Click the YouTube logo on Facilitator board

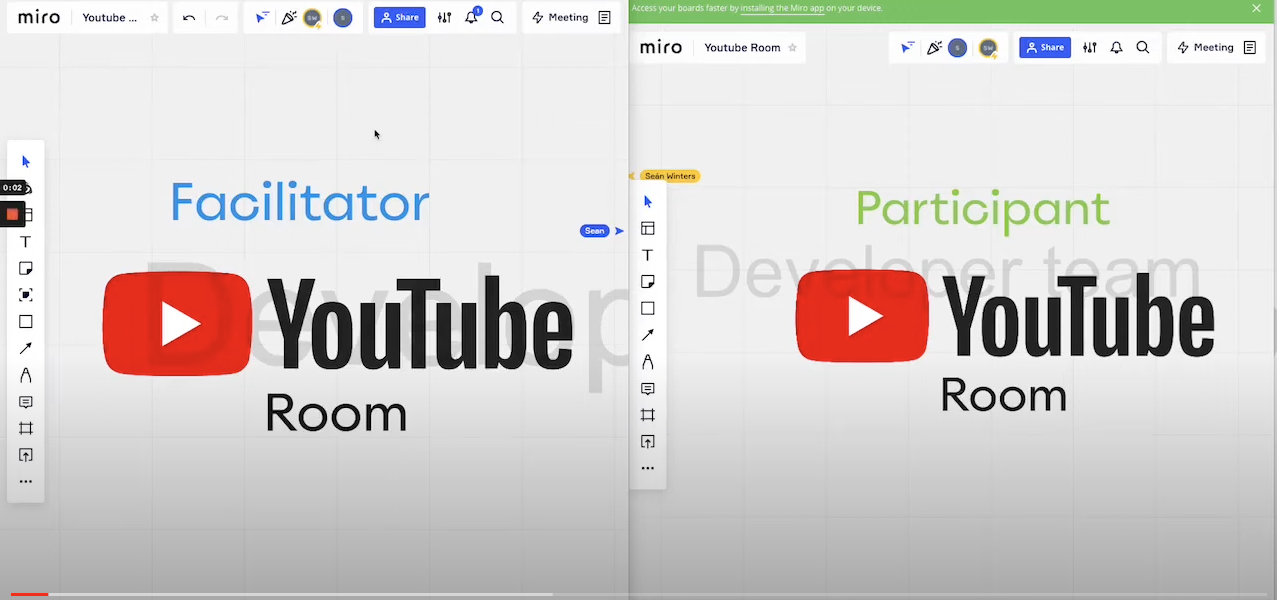338,324
